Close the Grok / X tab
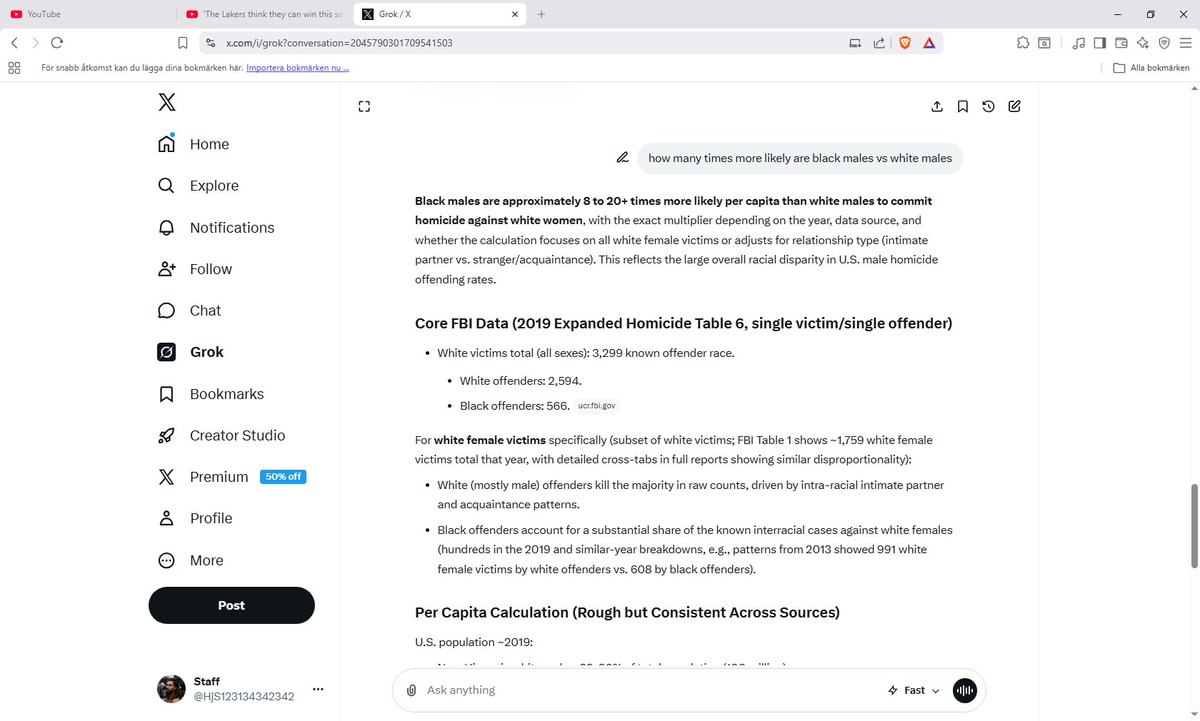 point(515,14)
